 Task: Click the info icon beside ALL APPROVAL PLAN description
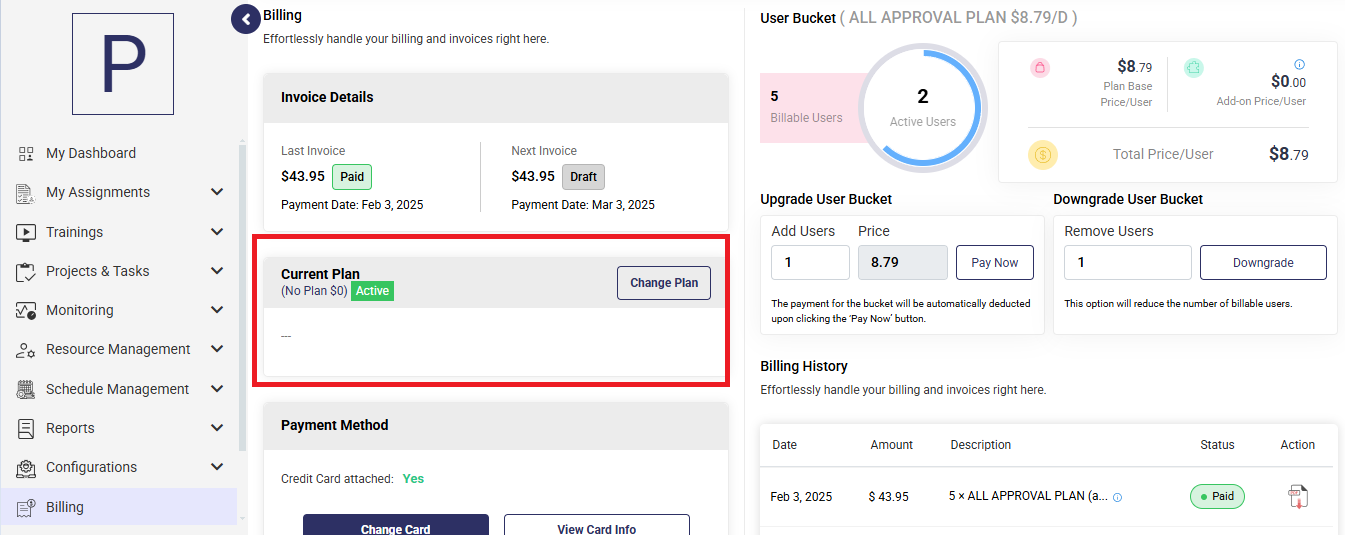pos(1117,497)
